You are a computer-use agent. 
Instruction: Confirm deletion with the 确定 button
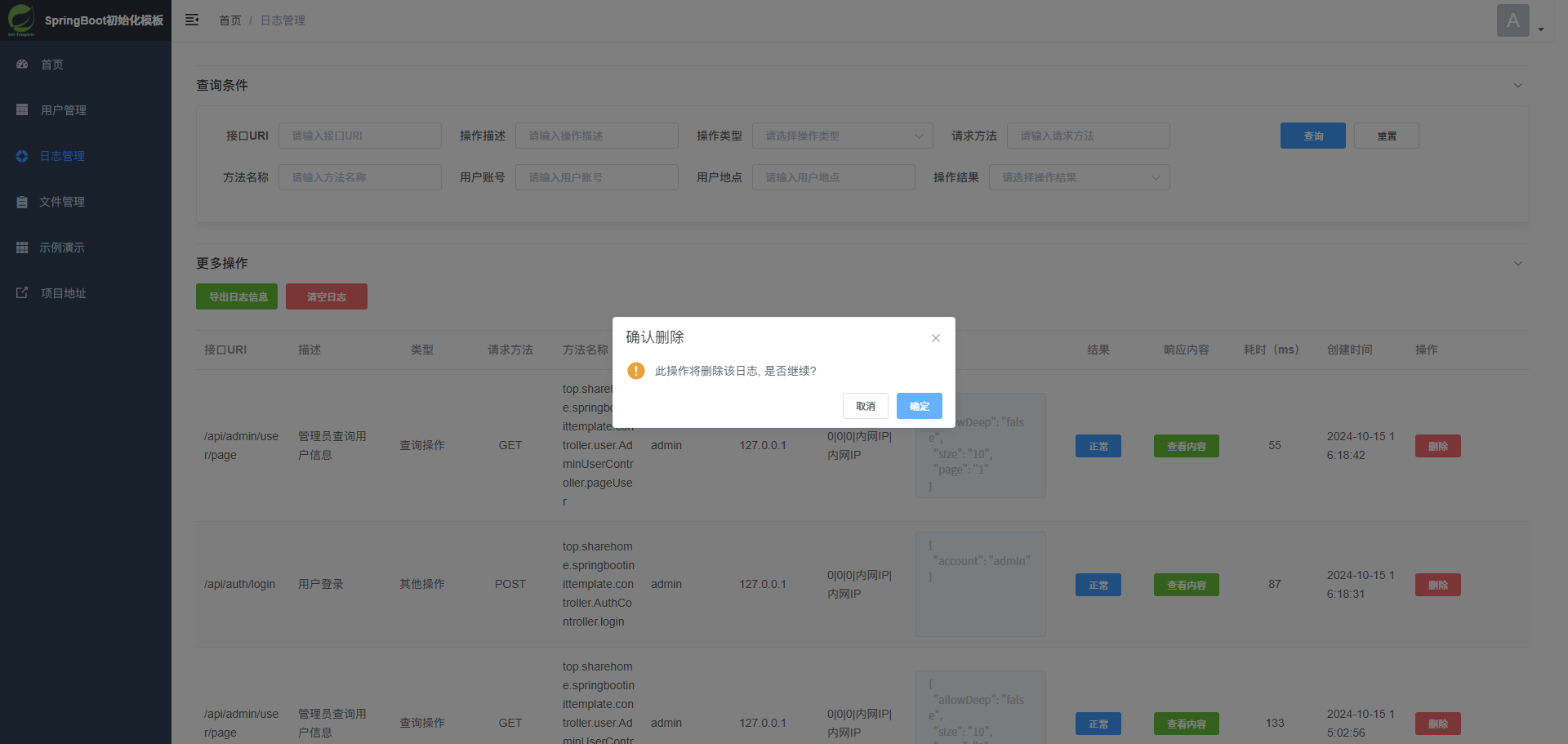[x=920, y=406]
